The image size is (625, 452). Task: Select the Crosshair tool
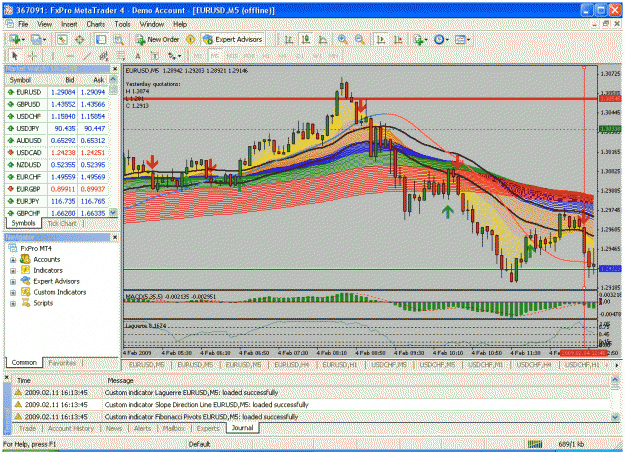[33, 56]
